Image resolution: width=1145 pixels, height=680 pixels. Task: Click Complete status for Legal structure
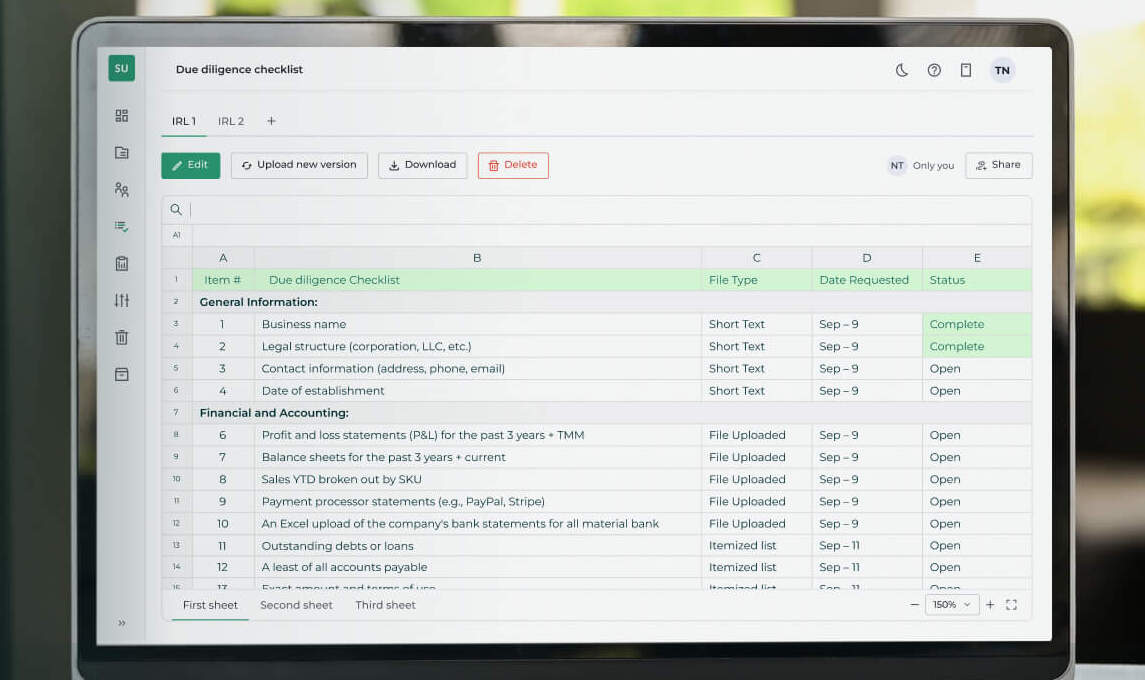click(x=977, y=346)
